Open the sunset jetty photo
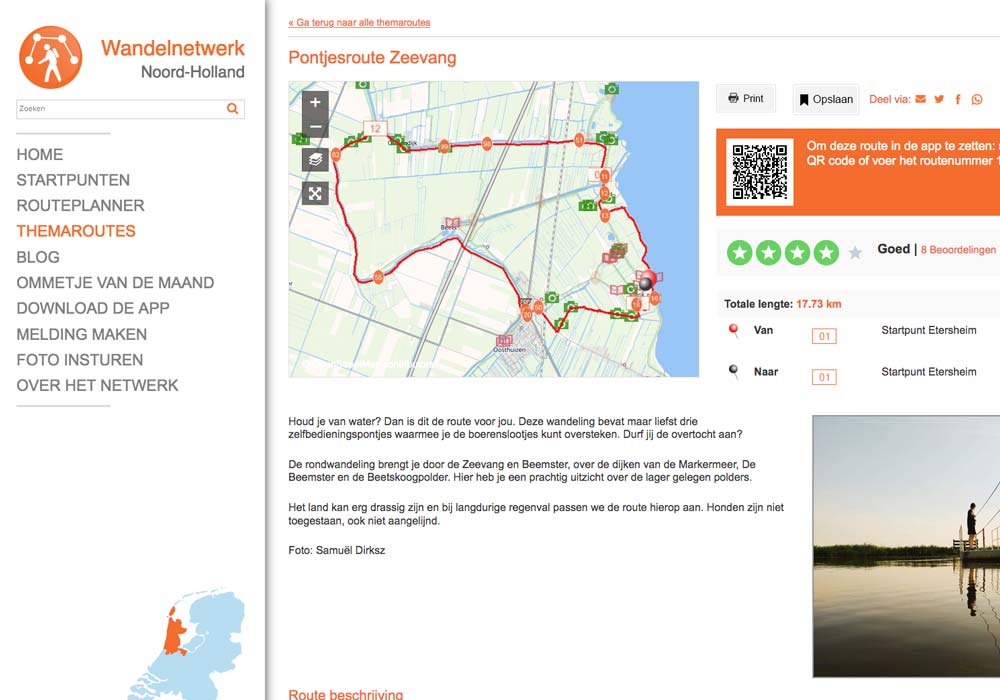This screenshot has width=1000, height=700. tap(906, 546)
